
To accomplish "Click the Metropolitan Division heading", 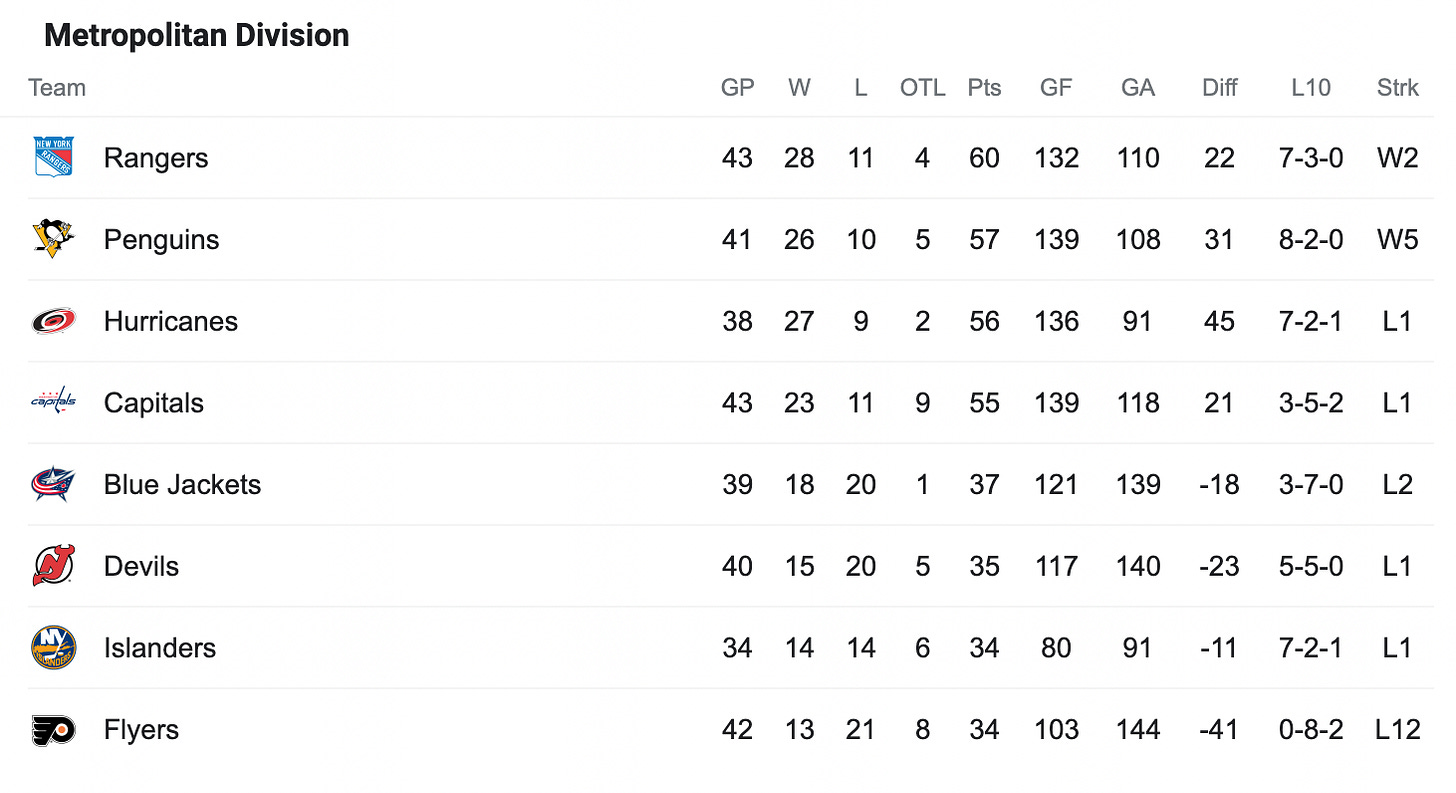I will [x=197, y=36].
